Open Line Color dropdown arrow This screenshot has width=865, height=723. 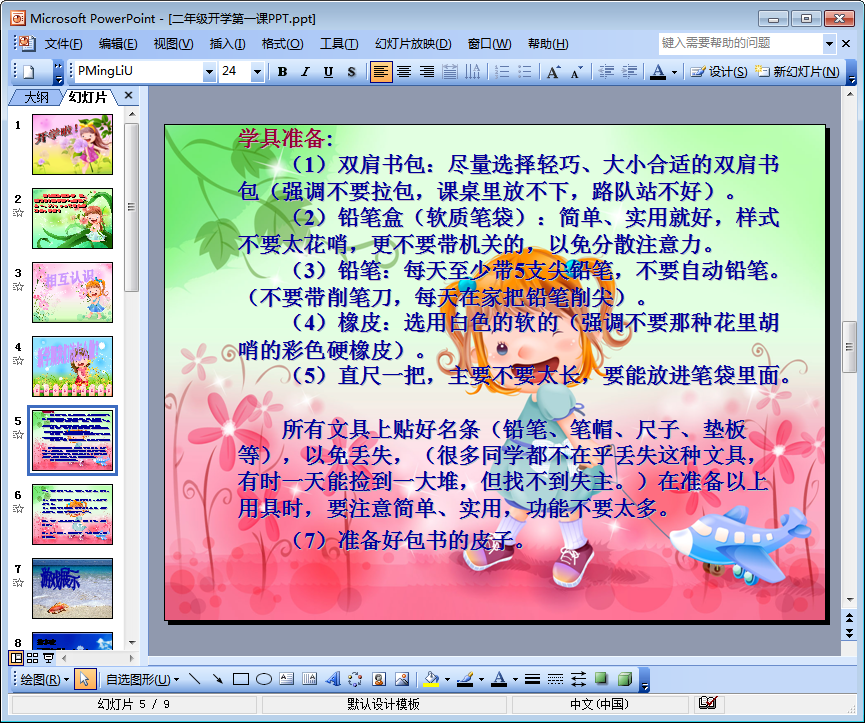481,680
